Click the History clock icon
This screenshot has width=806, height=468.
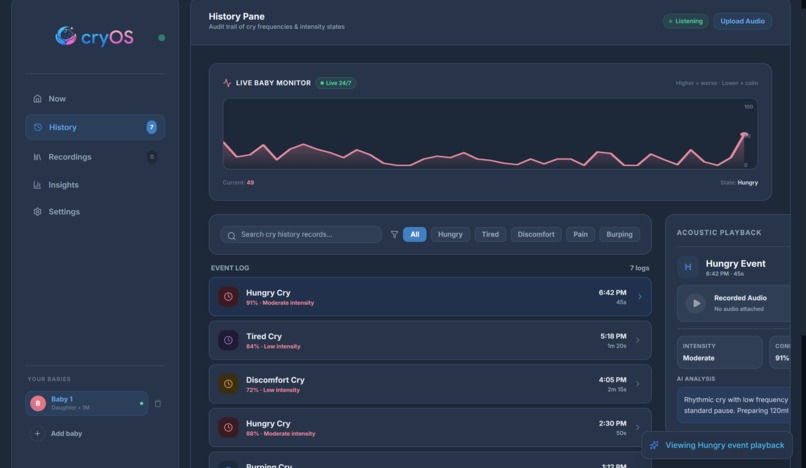coord(38,127)
